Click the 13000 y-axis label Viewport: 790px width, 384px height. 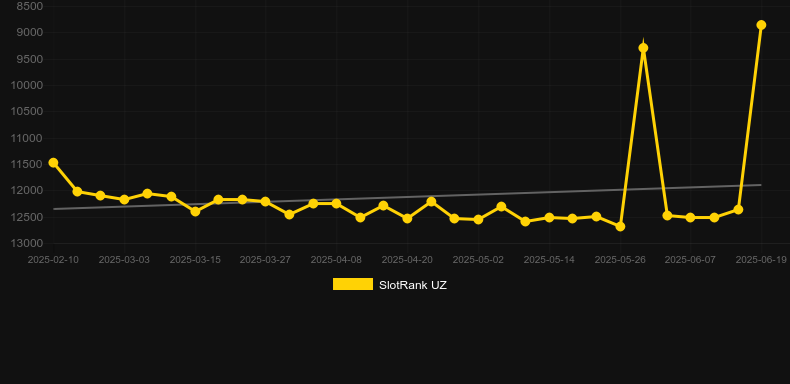(x=27, y=243)
